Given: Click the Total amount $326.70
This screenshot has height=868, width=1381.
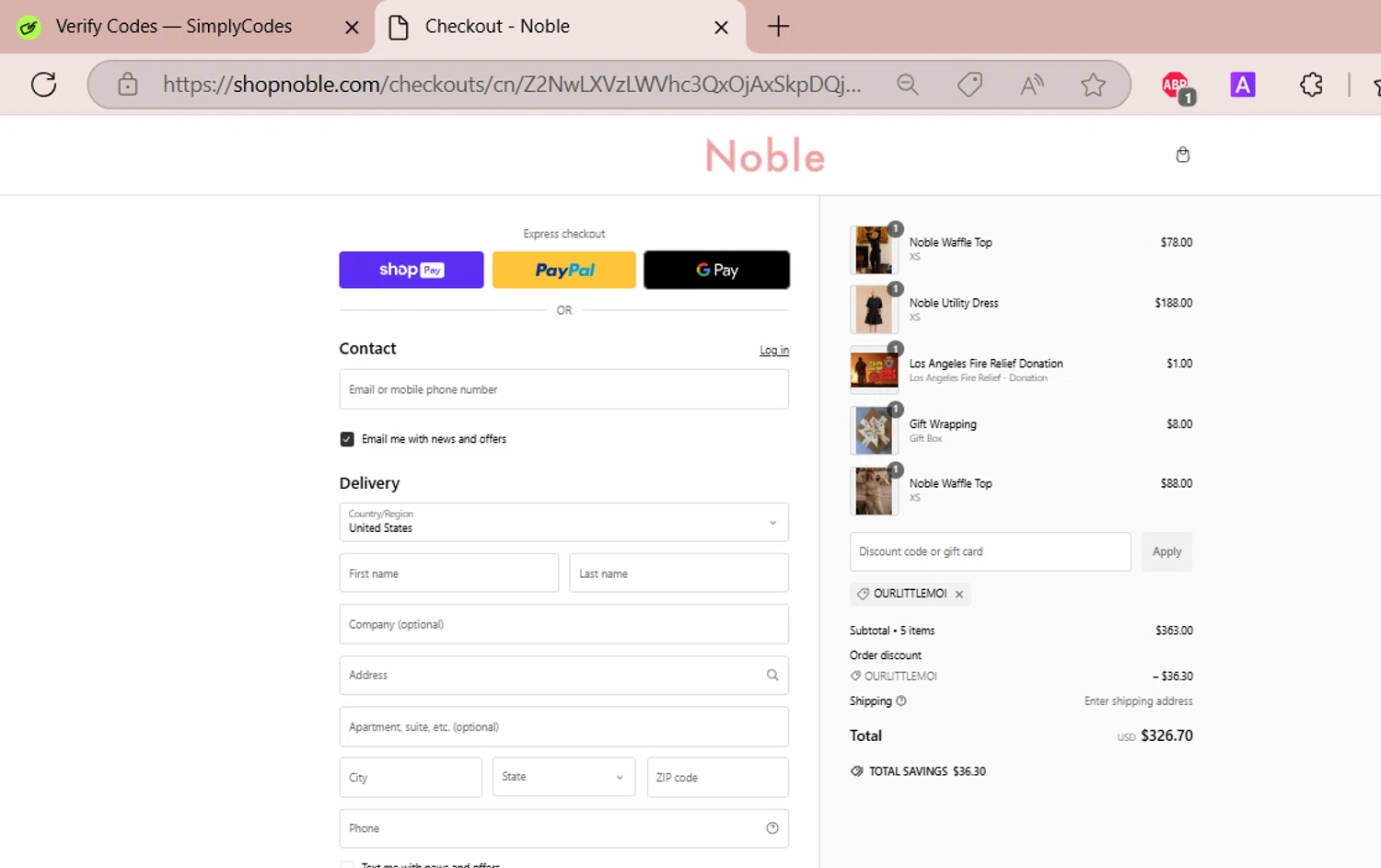Looking at the screenshot, I should (x=1166, y=735).
